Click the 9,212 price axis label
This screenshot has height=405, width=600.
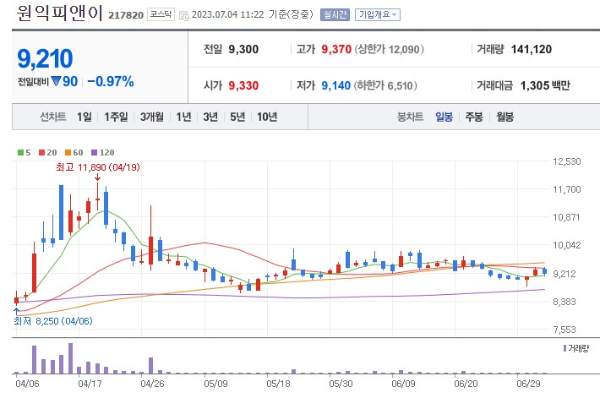tap(564, 274)
